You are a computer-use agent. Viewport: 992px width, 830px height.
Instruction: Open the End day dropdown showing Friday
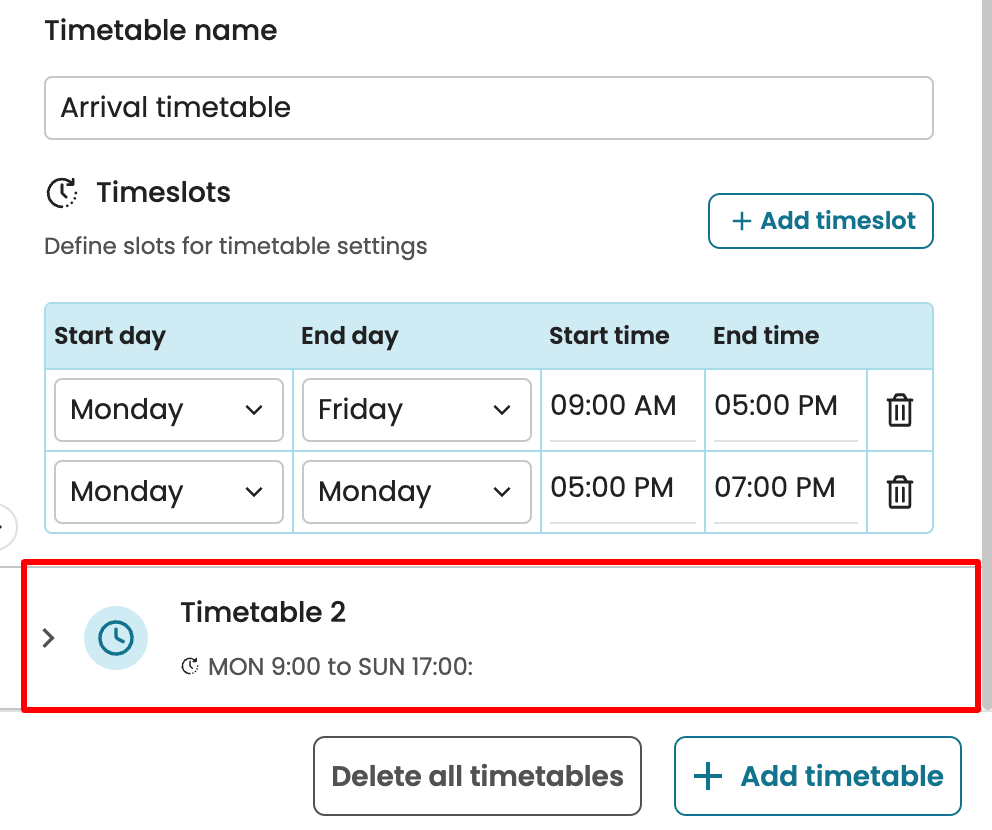416,410
